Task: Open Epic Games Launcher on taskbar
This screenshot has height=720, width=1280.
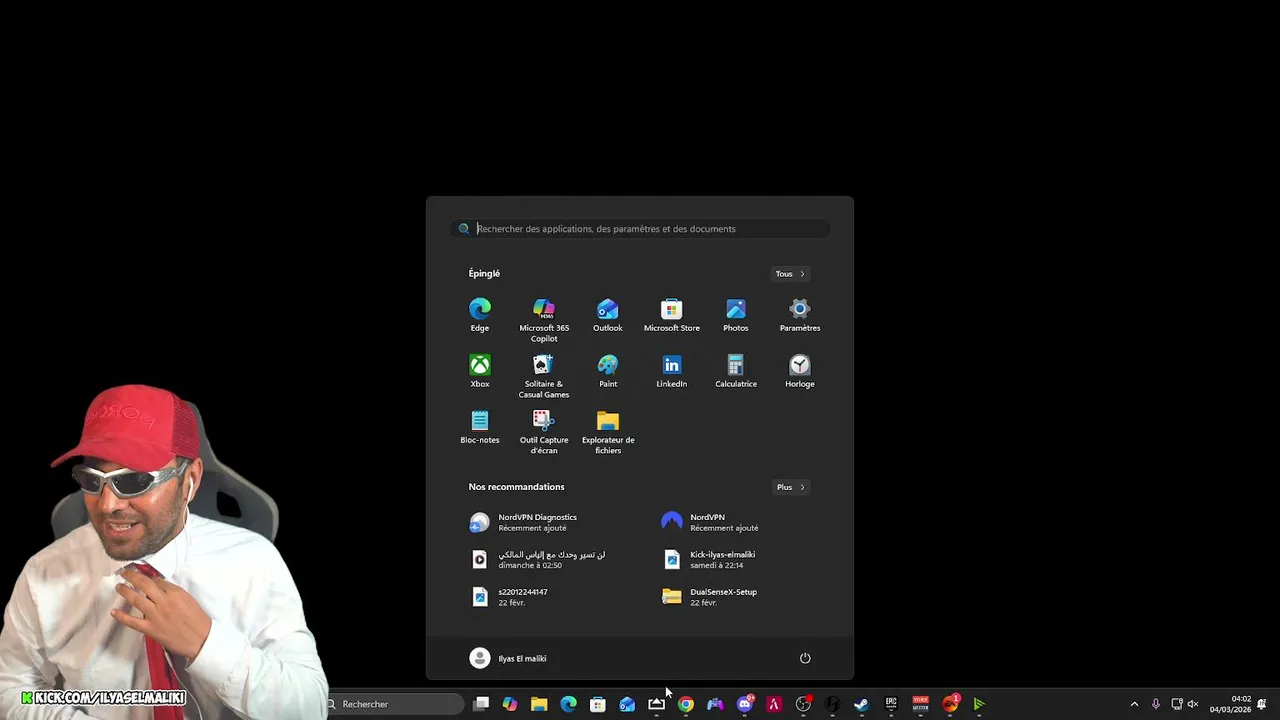Action: (891, 704)
